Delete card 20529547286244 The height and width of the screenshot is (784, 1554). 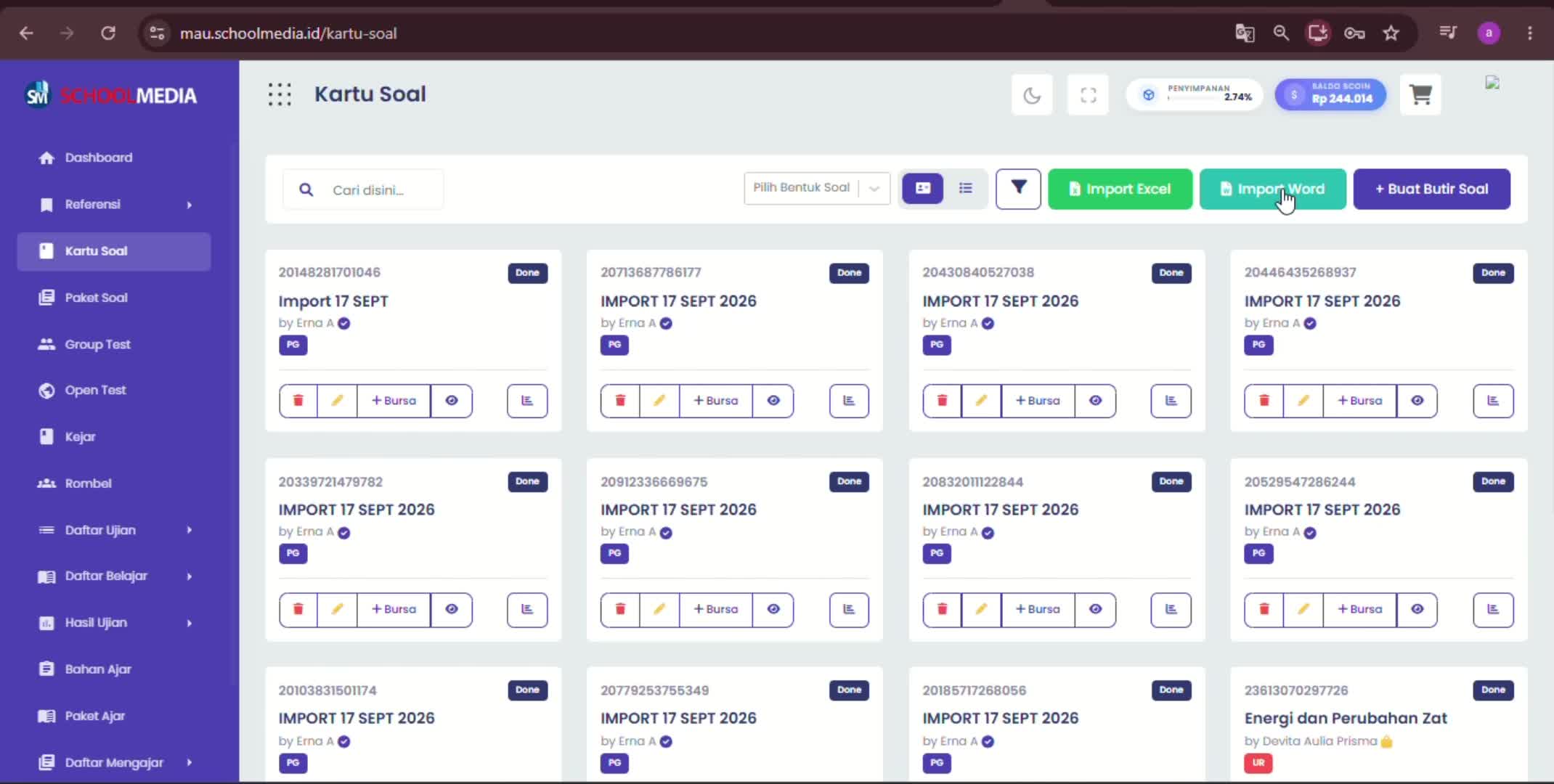pyautogui.click(x=1264, y=609)
